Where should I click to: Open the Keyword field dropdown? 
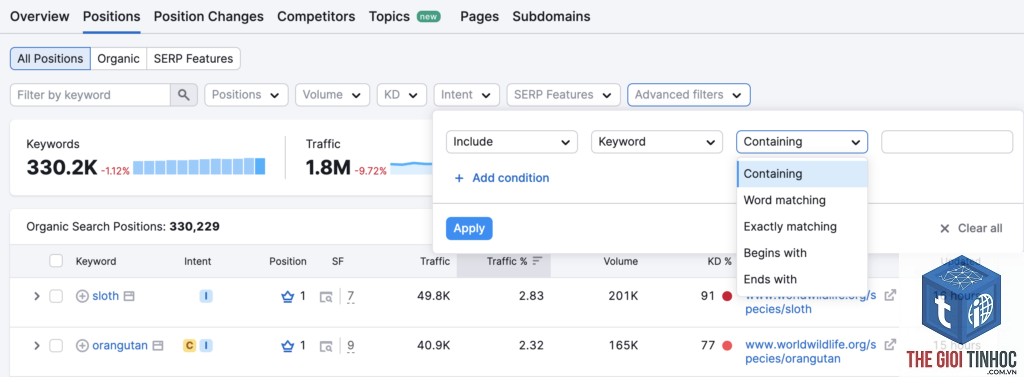coord(656,142)
